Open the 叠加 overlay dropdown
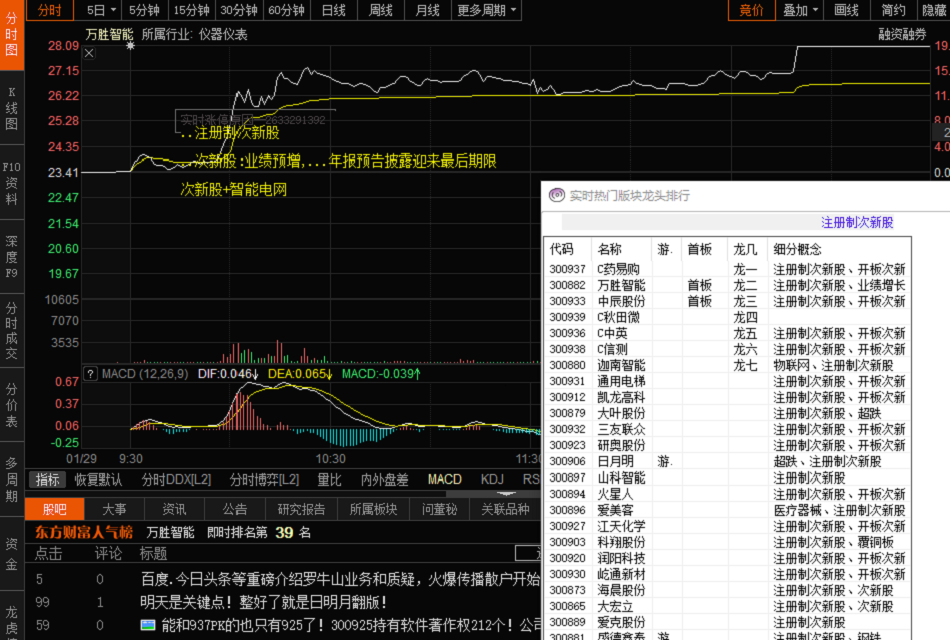950x640 pixels. [800, 10]
